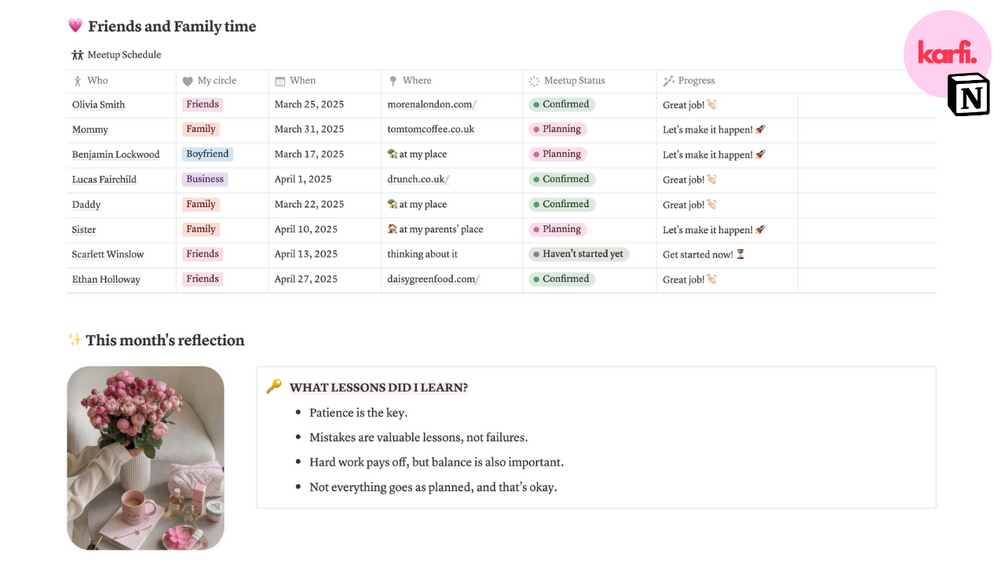Open morenalondon.com/ link
1005x565 pixels.
tap(432, 105)
